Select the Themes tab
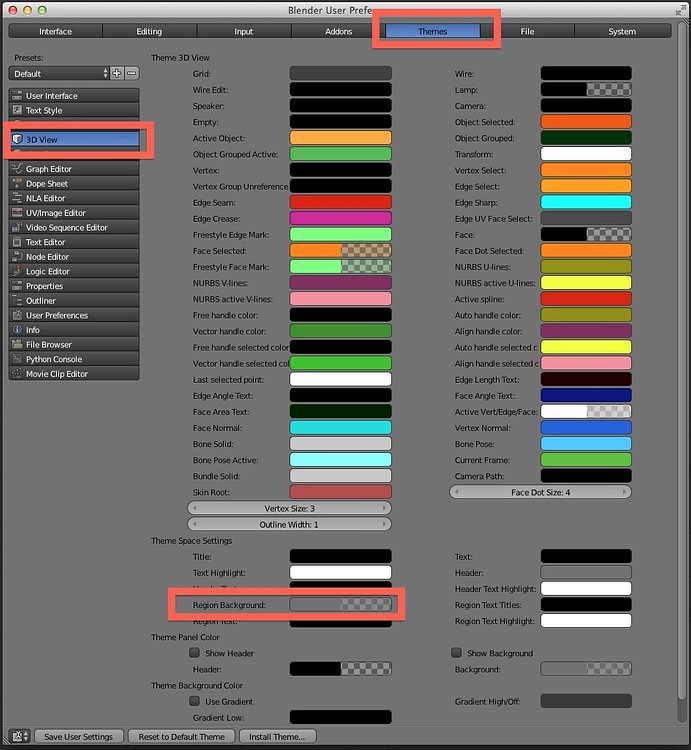 click(433, 31)
